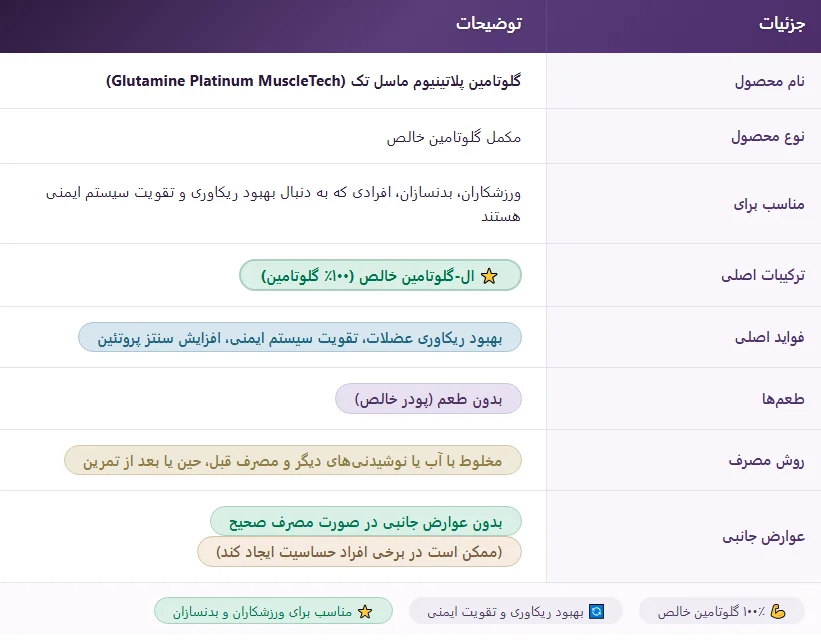Click بهبود ریکاوری و تقویت ایمنی footer tag
This screenshot has width=821, height=643.
coord(516,611)
